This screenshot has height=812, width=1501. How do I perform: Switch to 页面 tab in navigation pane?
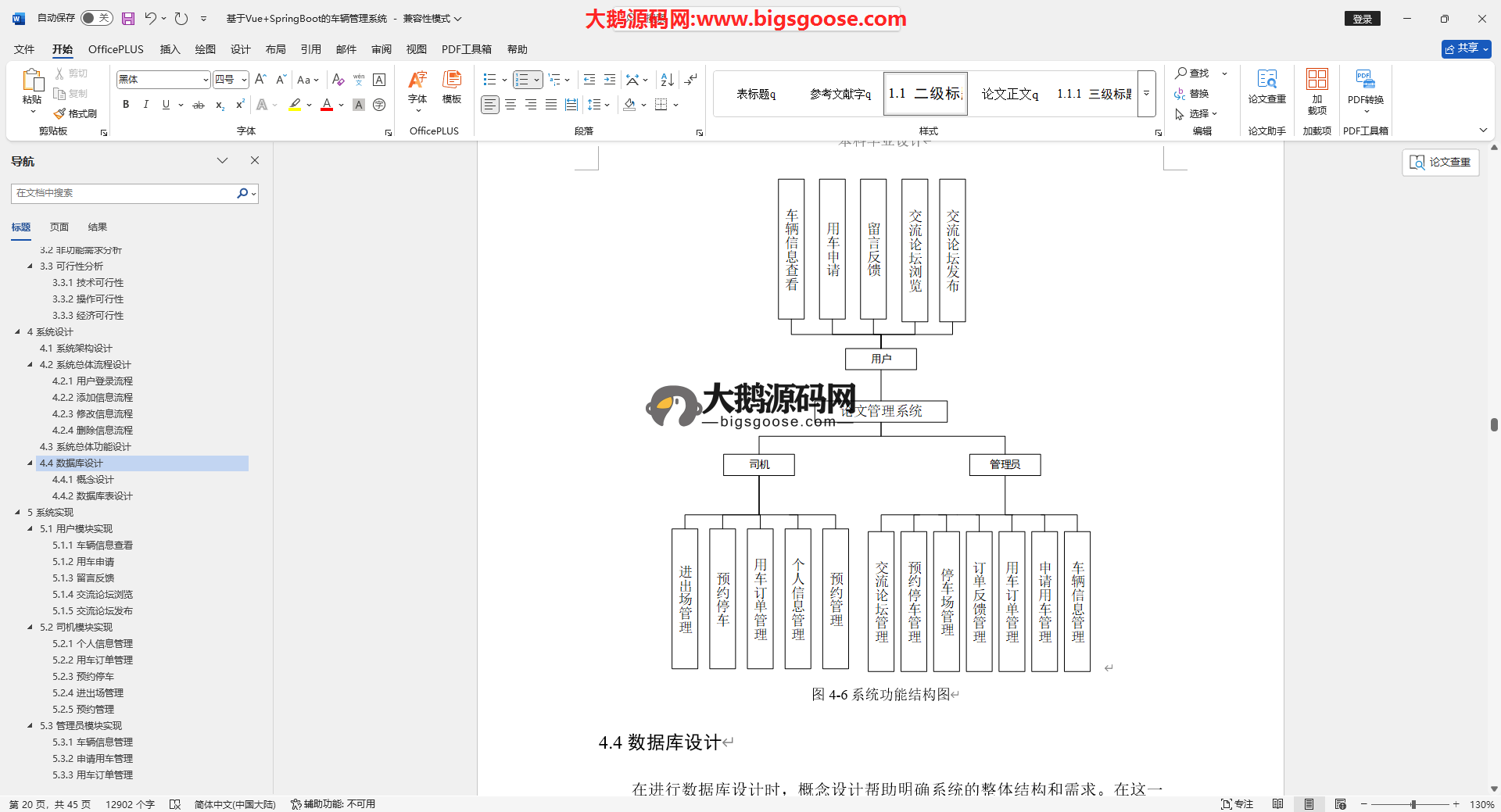coord(59,227)
